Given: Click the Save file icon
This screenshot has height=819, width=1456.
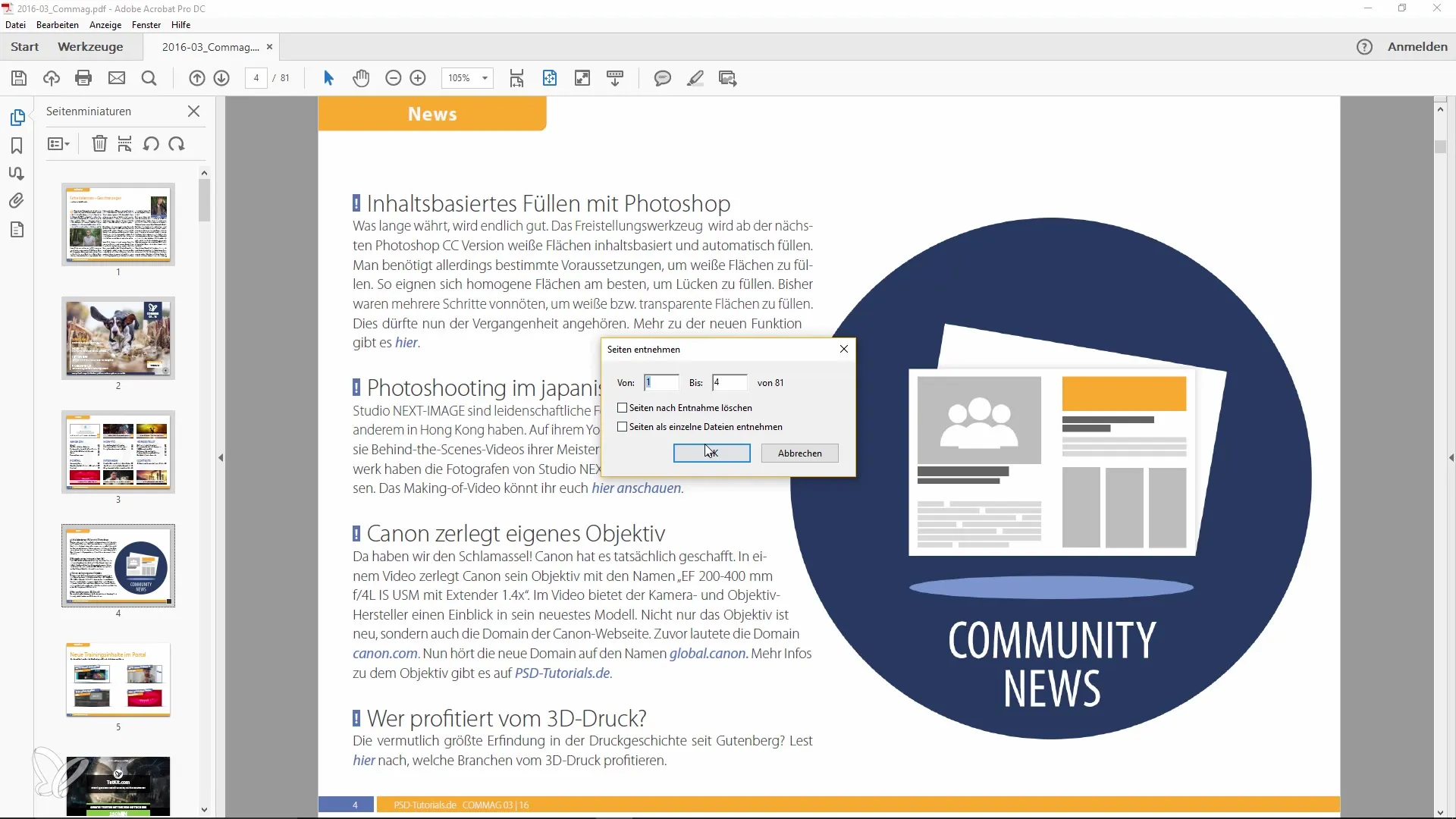Looking at the screenshot, I should pyautogui.click(x=19, y=78).
